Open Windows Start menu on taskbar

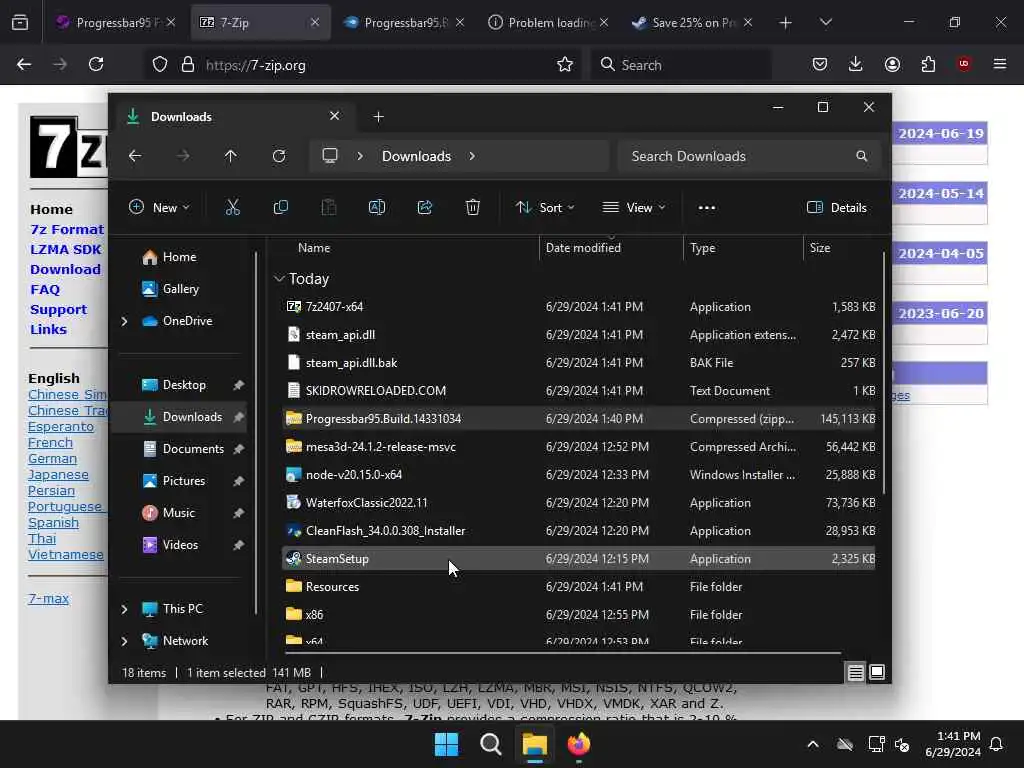point(447,744)
